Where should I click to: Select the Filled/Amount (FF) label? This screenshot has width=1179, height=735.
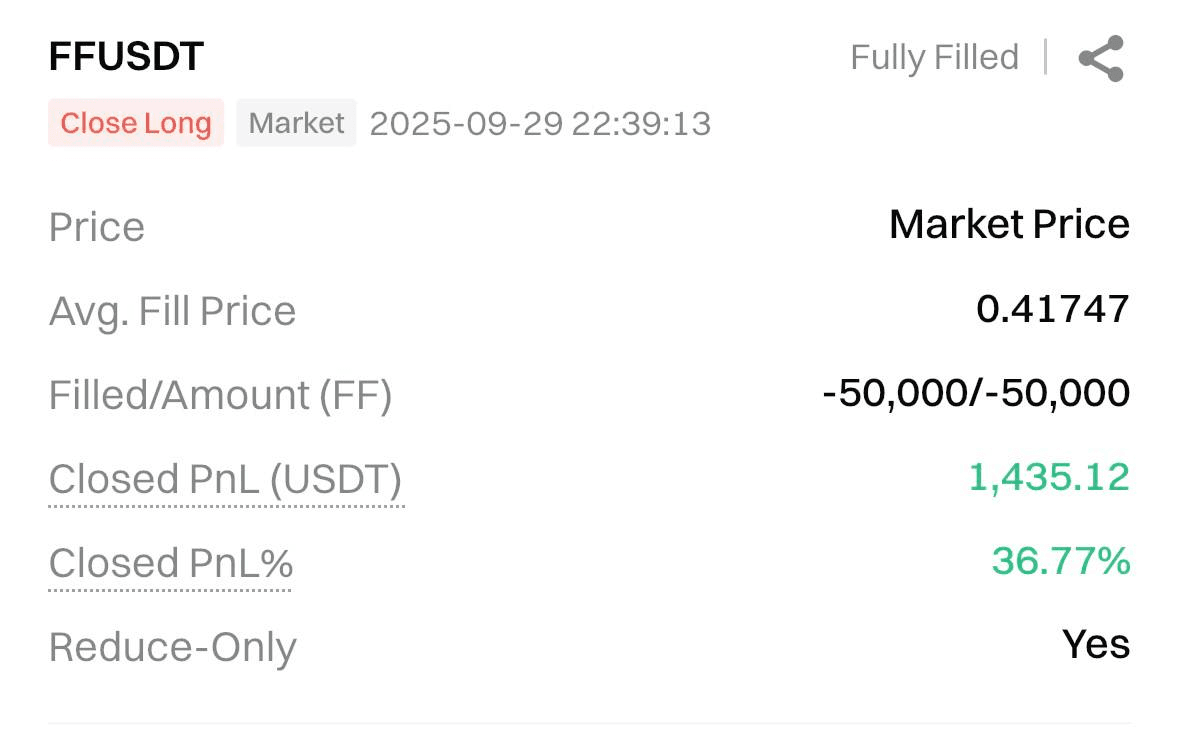220,395
